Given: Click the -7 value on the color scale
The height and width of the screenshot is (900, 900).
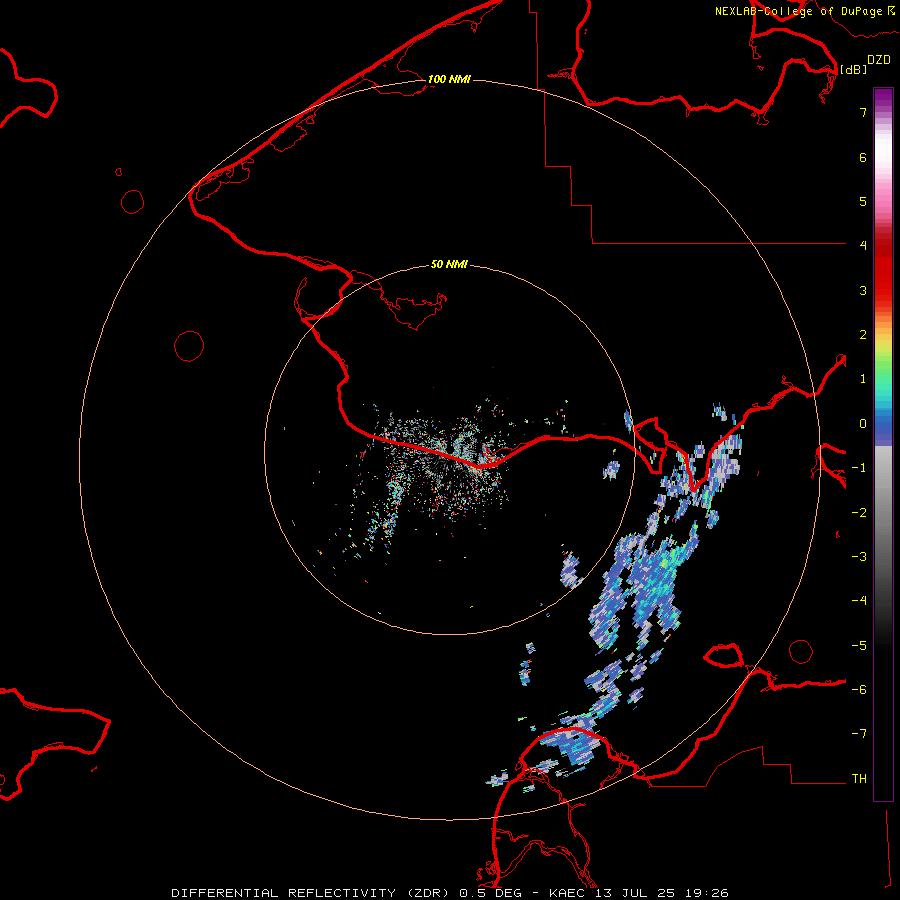Looking at the screenshot, I should [859, 734].
